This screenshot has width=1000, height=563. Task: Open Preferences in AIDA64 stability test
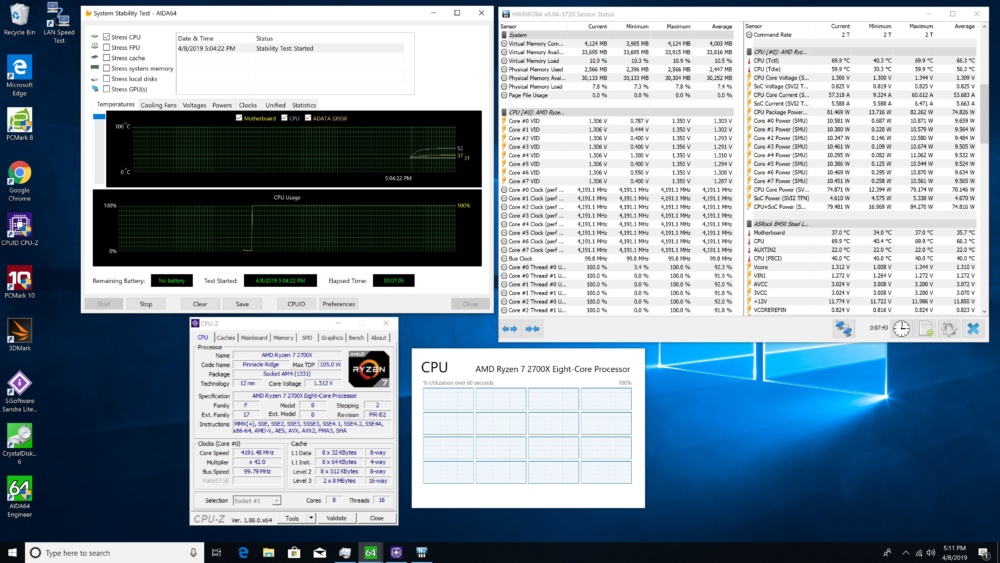tap(339, 304)
